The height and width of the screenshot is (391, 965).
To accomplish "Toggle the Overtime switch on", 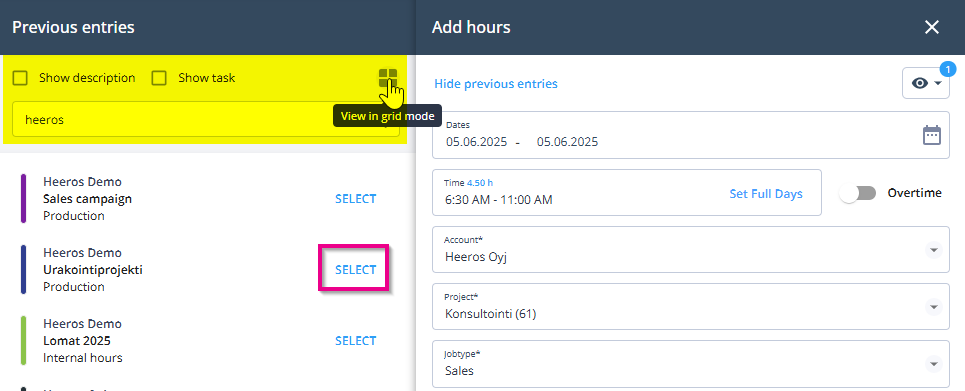I will 858,193.
